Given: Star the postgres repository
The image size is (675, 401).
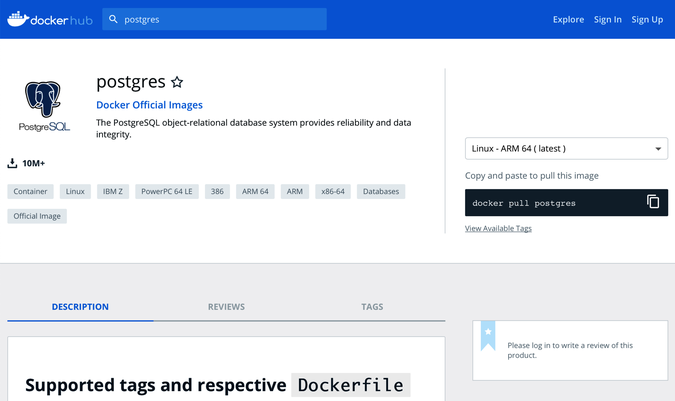Looking at the screenshot, I should tap(177, 82).
